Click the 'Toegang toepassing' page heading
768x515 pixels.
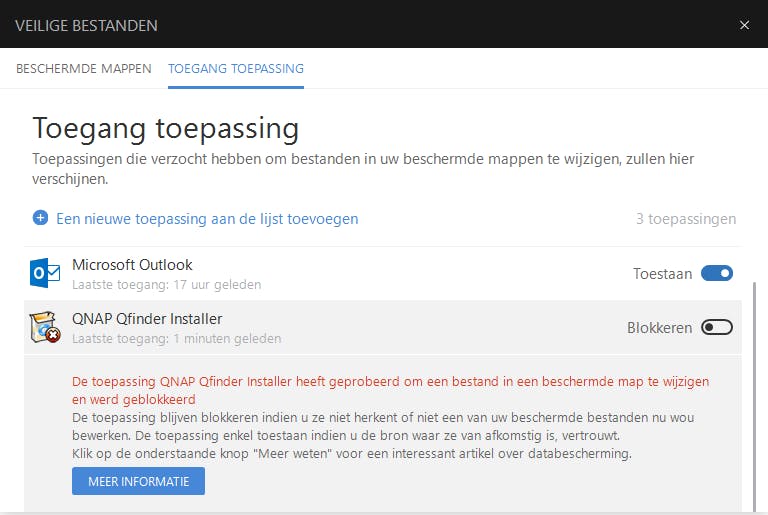pos(166,128)
